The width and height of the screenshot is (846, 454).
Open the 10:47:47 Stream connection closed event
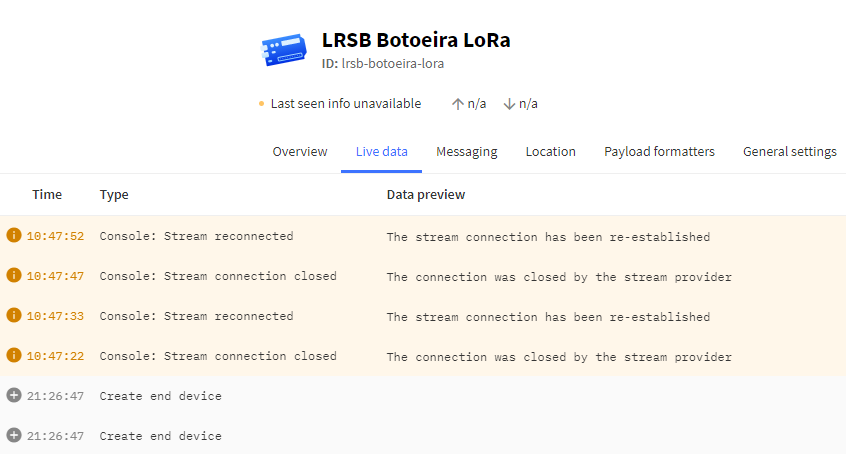click(x=423, y=276)
